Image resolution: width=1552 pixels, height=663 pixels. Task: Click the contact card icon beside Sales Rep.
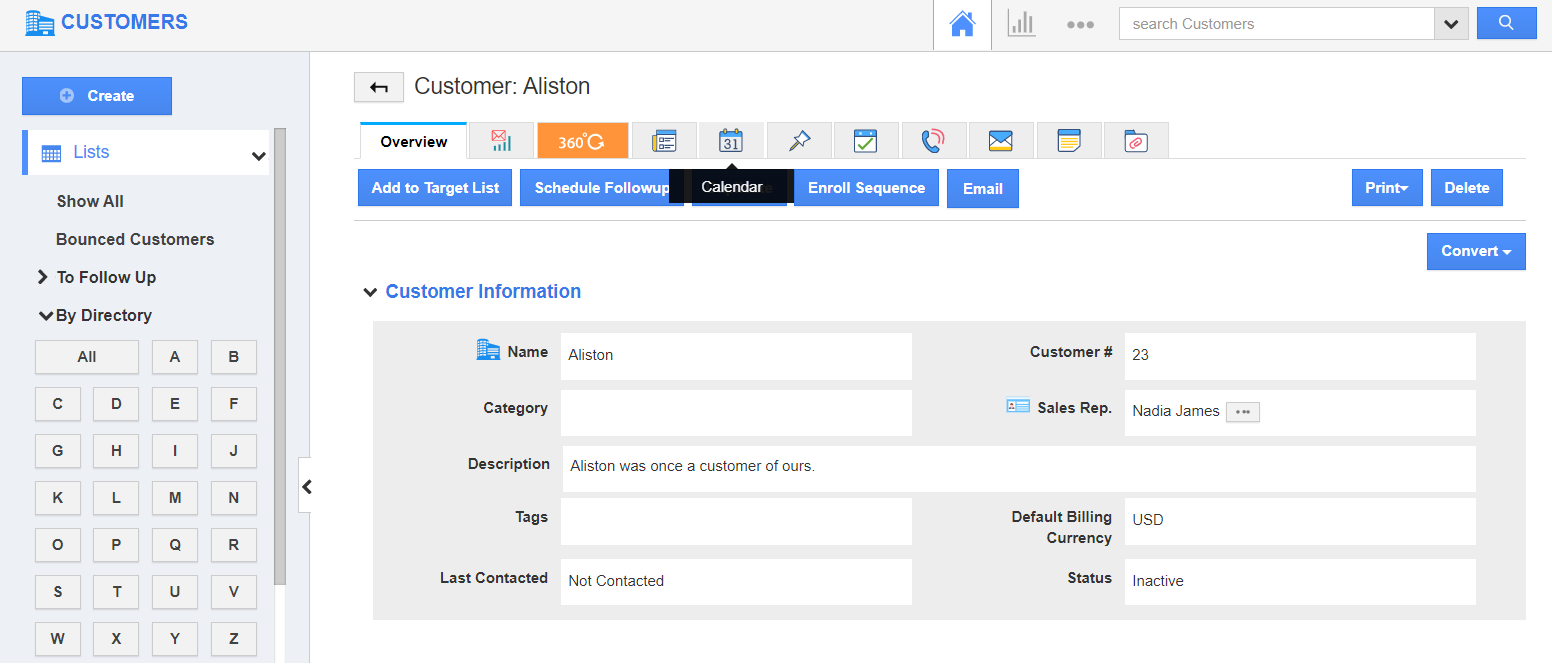pos(1018,406)
